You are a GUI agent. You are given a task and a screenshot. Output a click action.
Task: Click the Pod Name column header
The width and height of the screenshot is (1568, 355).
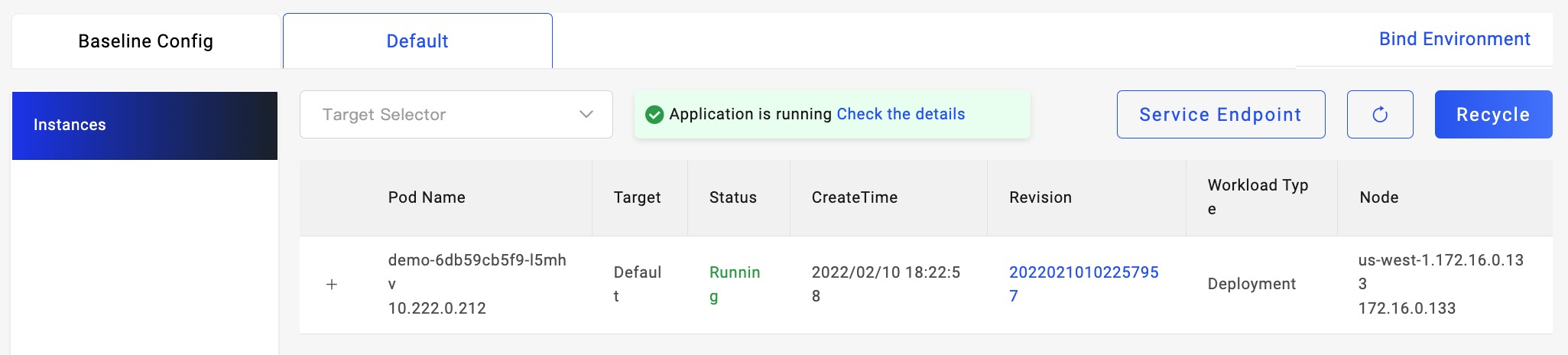(x=427, y=197)
